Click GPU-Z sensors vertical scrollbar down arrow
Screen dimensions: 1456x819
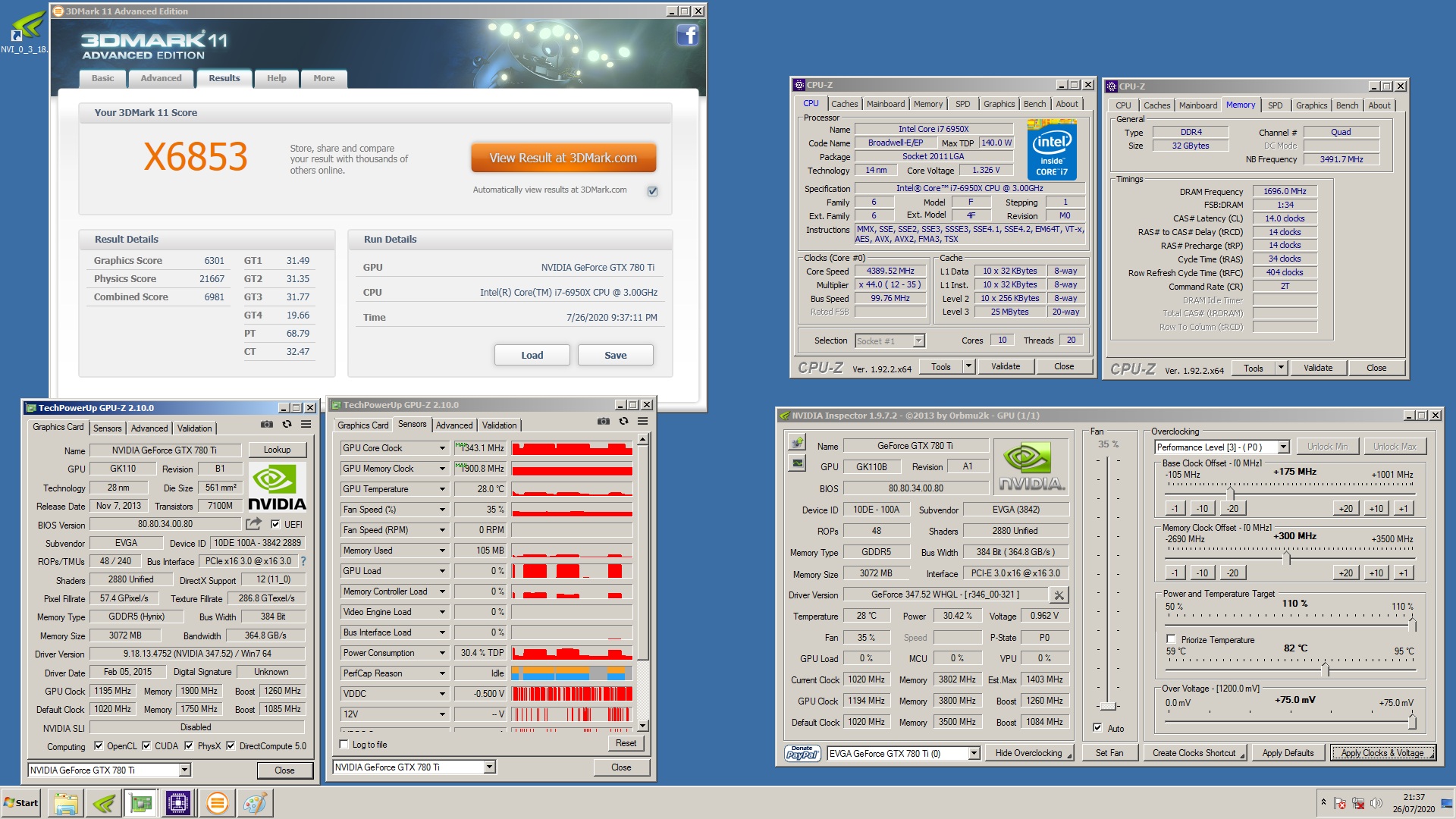click(642, 726)
